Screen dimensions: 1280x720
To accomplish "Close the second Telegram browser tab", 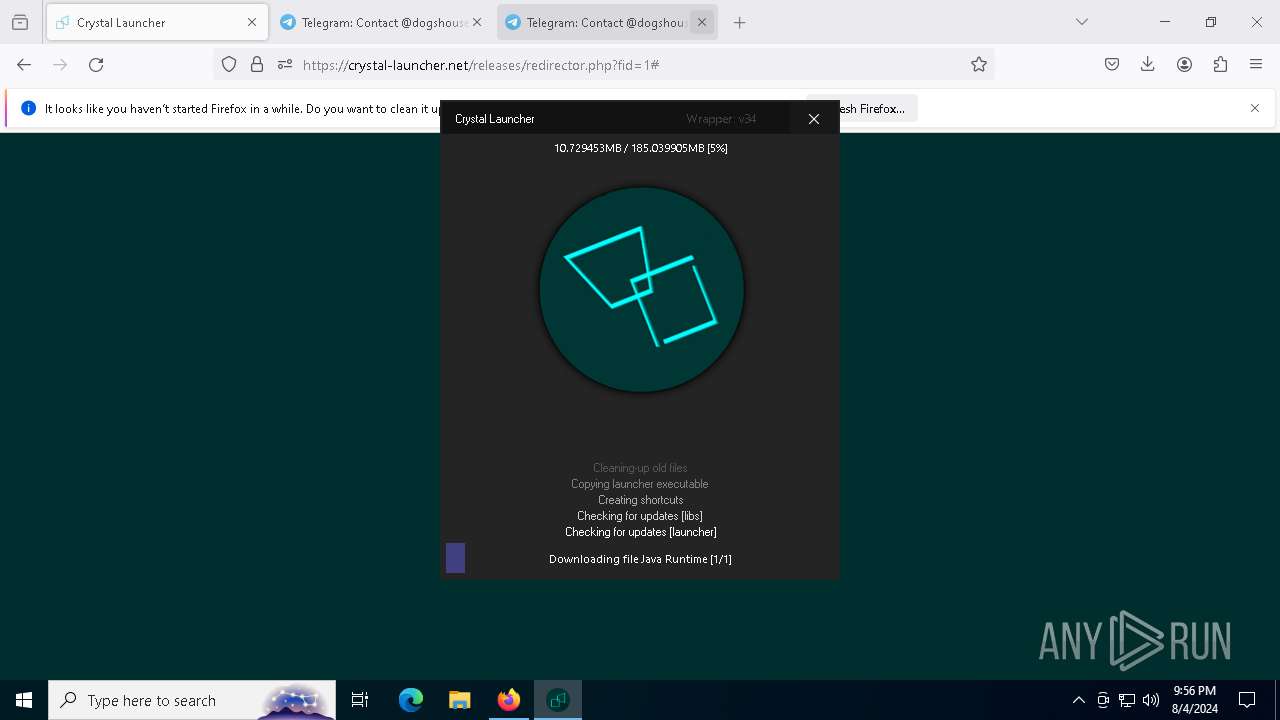I will coord(702,22).
